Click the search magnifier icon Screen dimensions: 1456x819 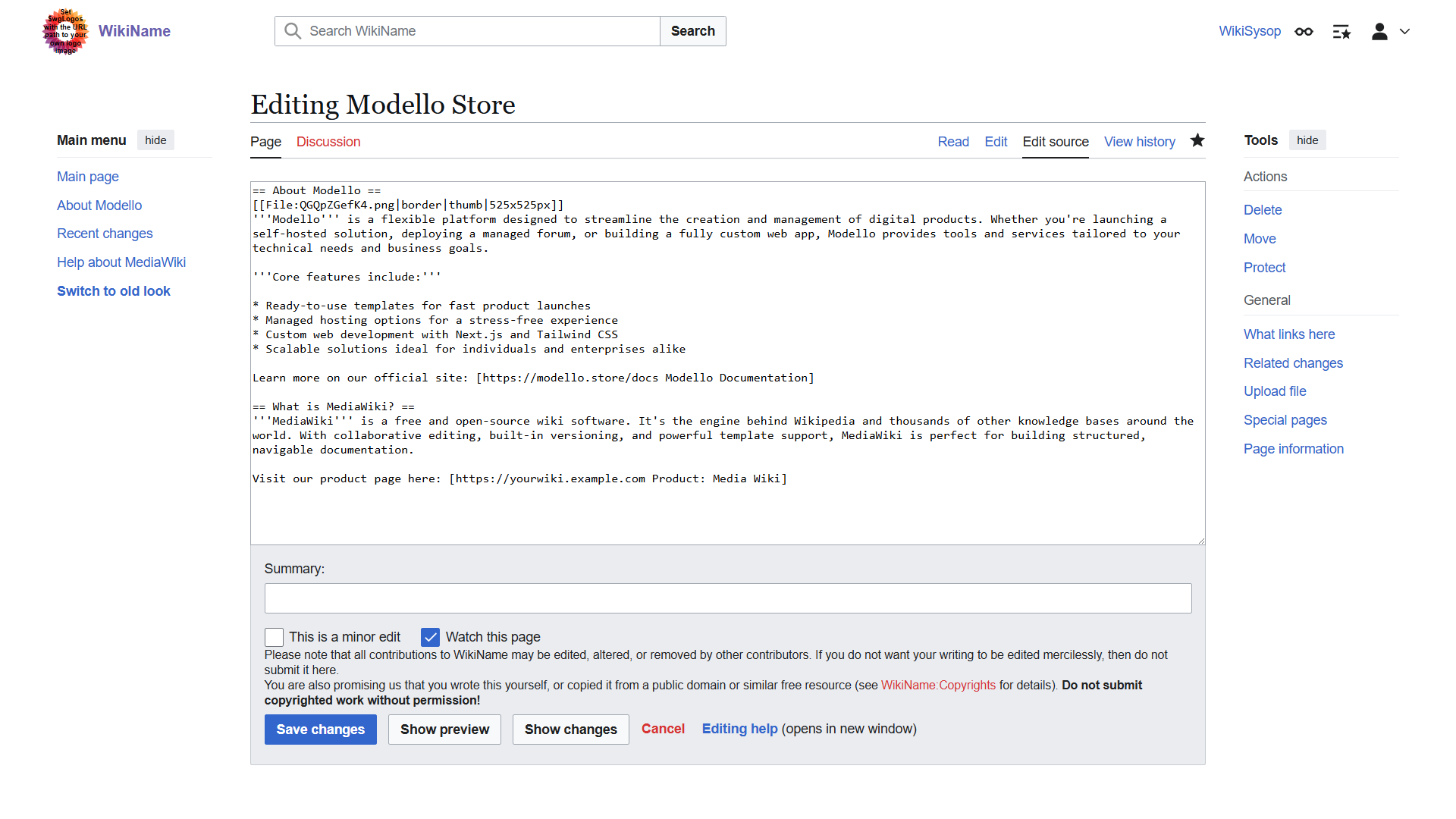point(293,31)
